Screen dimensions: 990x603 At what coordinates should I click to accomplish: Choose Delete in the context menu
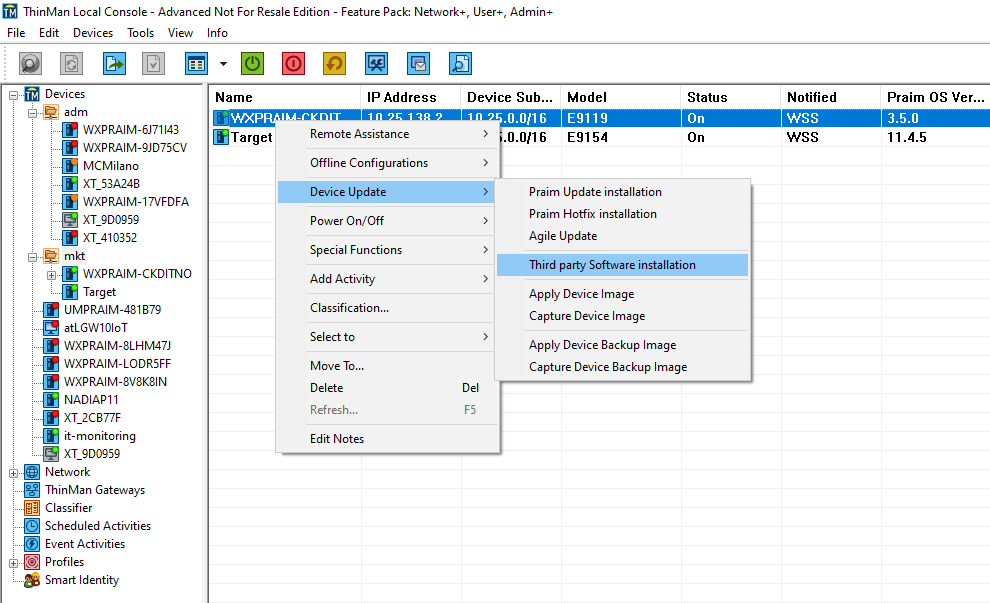coord(388,388)
